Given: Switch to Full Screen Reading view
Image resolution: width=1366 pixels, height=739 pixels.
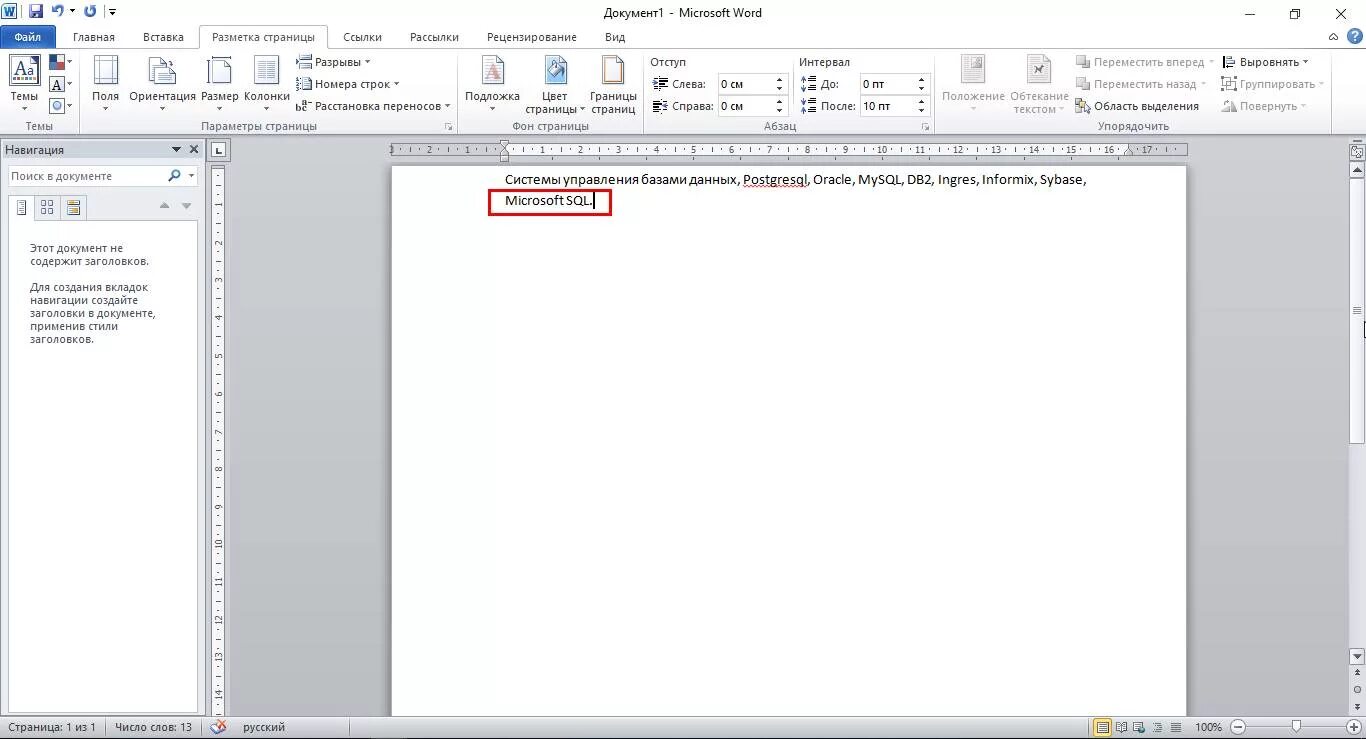Looking at the screenshot, I should tap(1121, 727).
